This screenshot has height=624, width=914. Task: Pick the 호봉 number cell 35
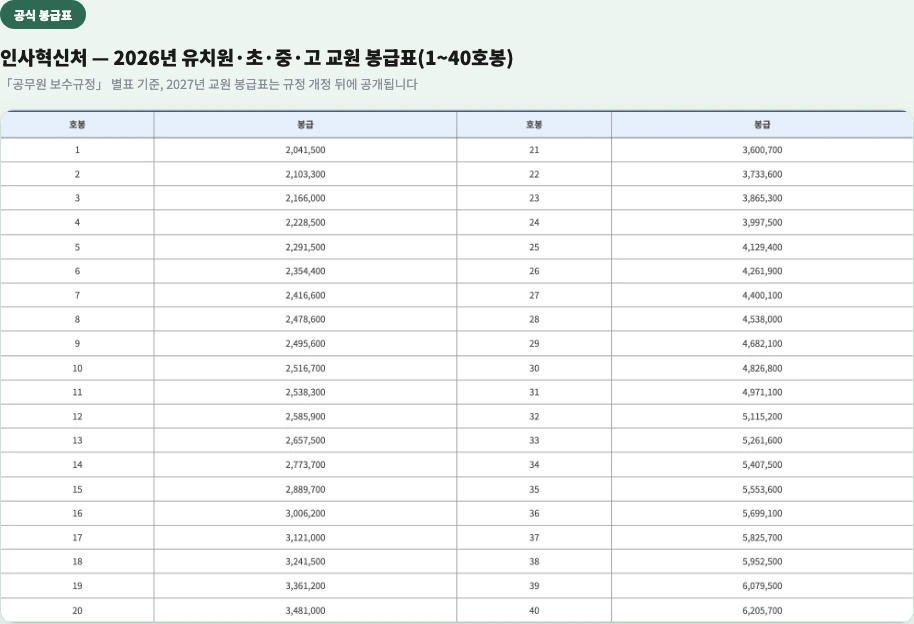pos(534,490)
